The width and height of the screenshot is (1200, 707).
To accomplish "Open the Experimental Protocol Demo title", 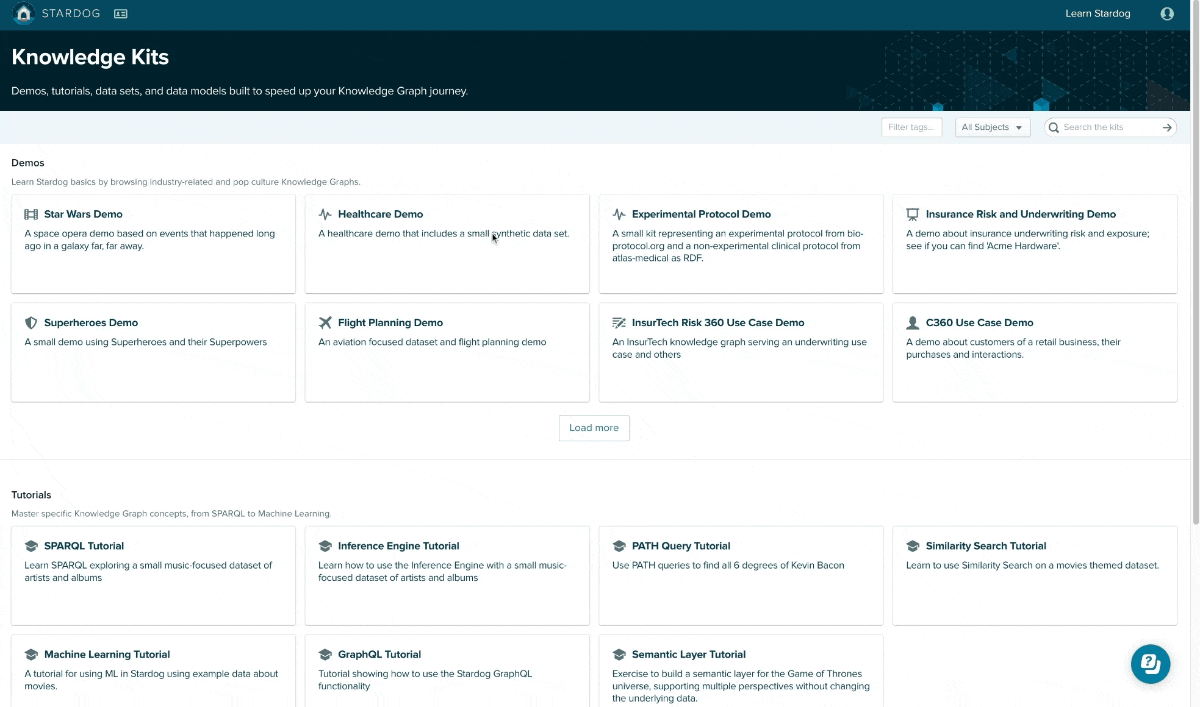I will pos(701,214).
